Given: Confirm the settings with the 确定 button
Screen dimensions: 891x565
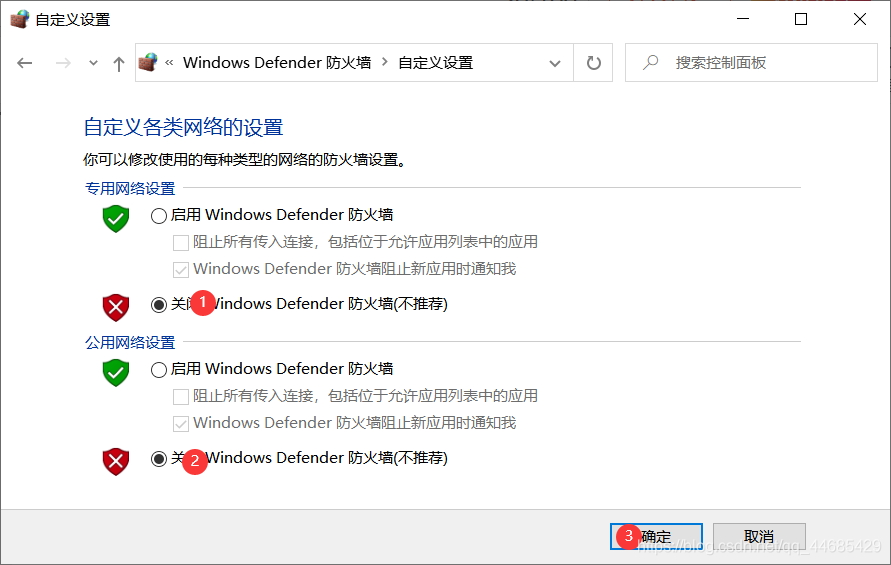Looking at the screenshot, I should (x=656, y=537).
